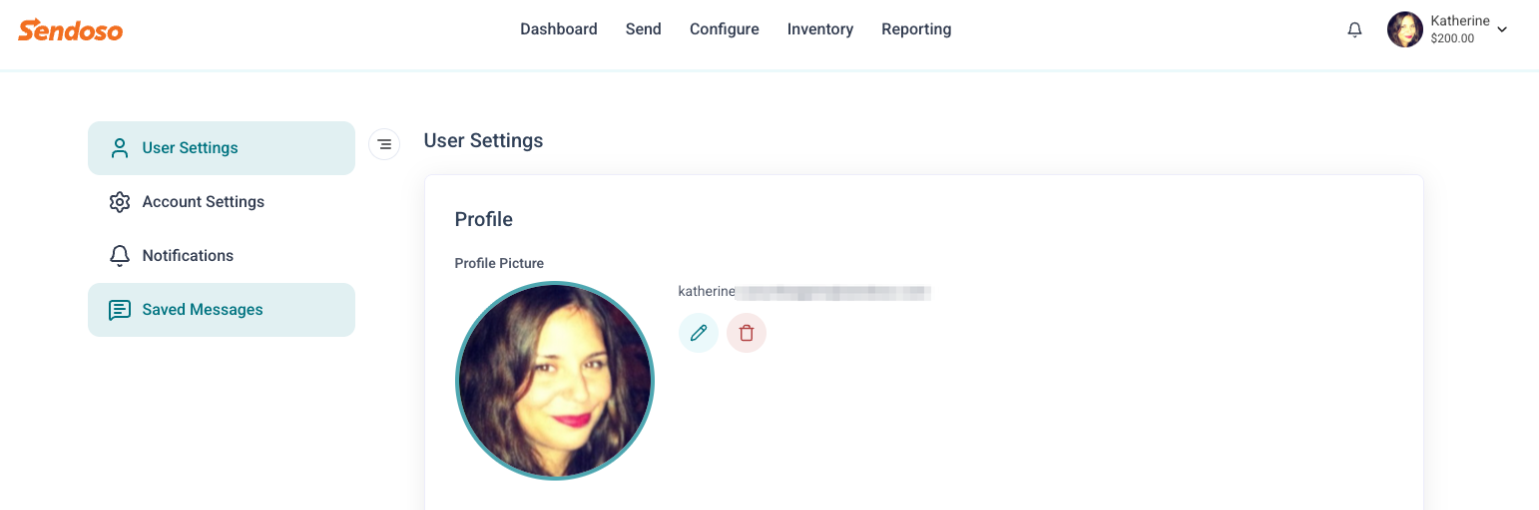Click the Sendoso logo
Image resolution: width=1539 pixels, height=510 pixels.
click(70, 30)
